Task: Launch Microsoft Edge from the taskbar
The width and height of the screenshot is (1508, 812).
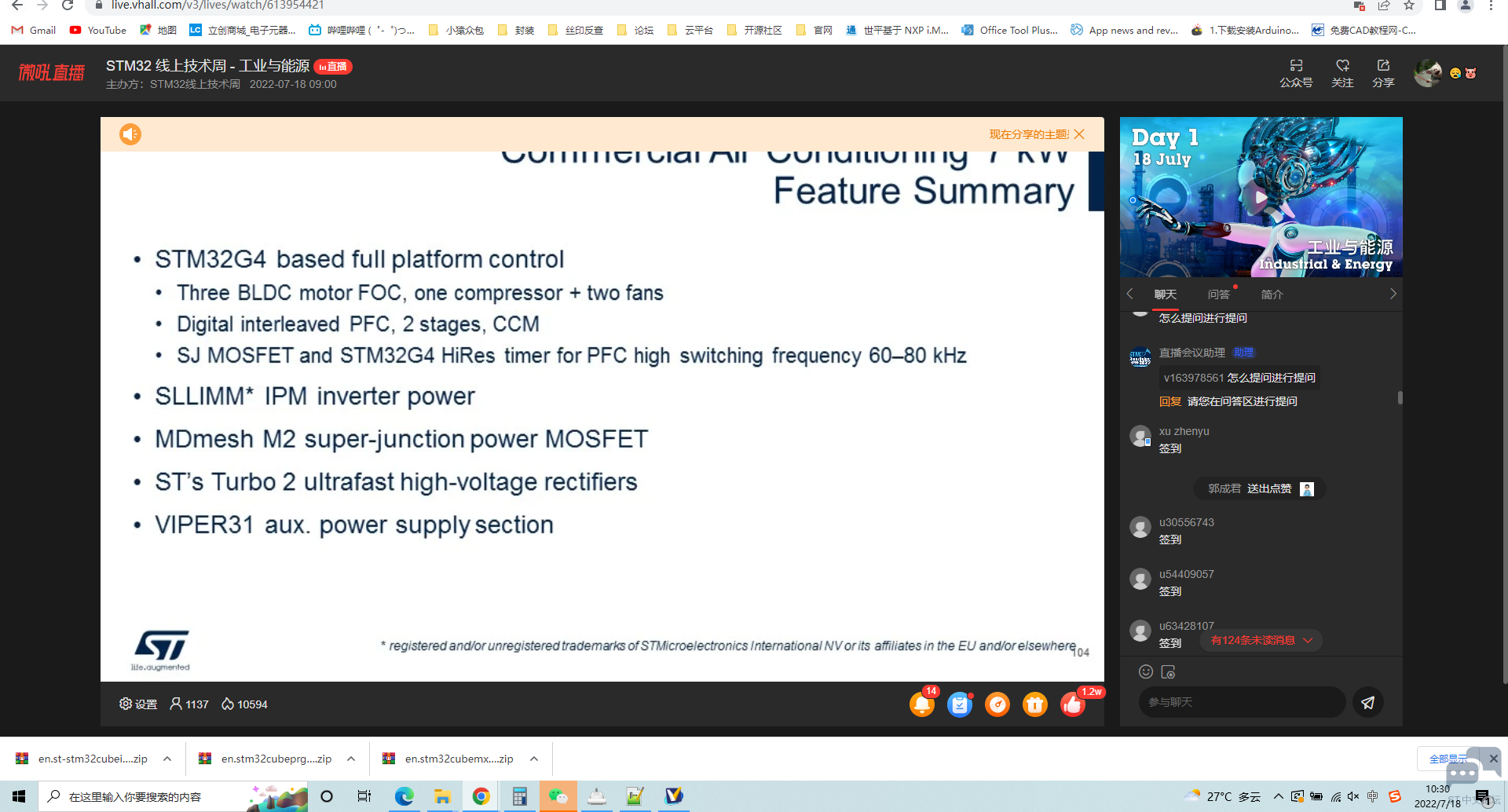Action: [x=404, y=796]
